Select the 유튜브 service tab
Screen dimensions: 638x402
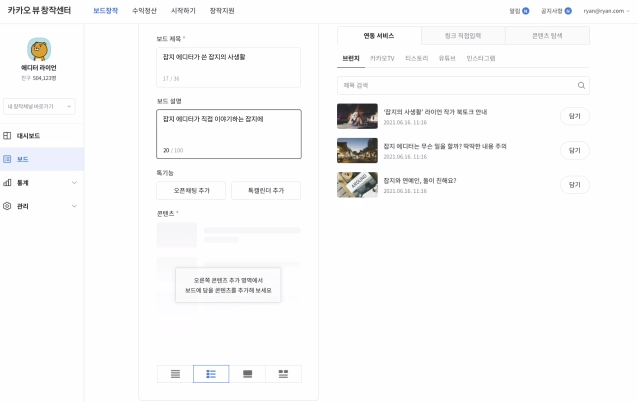pyautogui.click(x=447, y=59)
